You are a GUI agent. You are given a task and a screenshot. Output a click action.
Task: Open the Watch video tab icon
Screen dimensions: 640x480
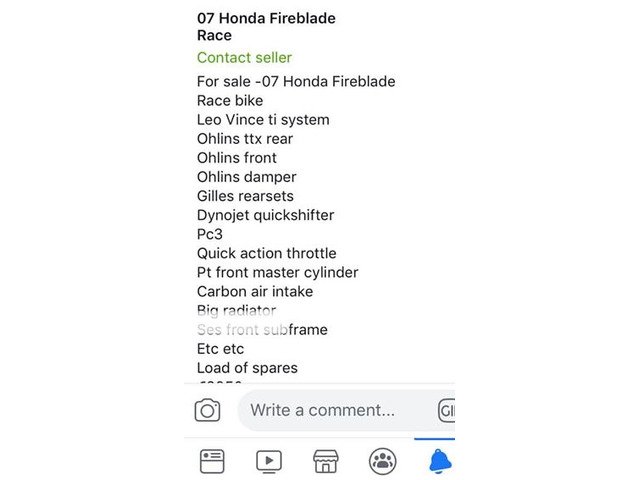click(269, 461)
